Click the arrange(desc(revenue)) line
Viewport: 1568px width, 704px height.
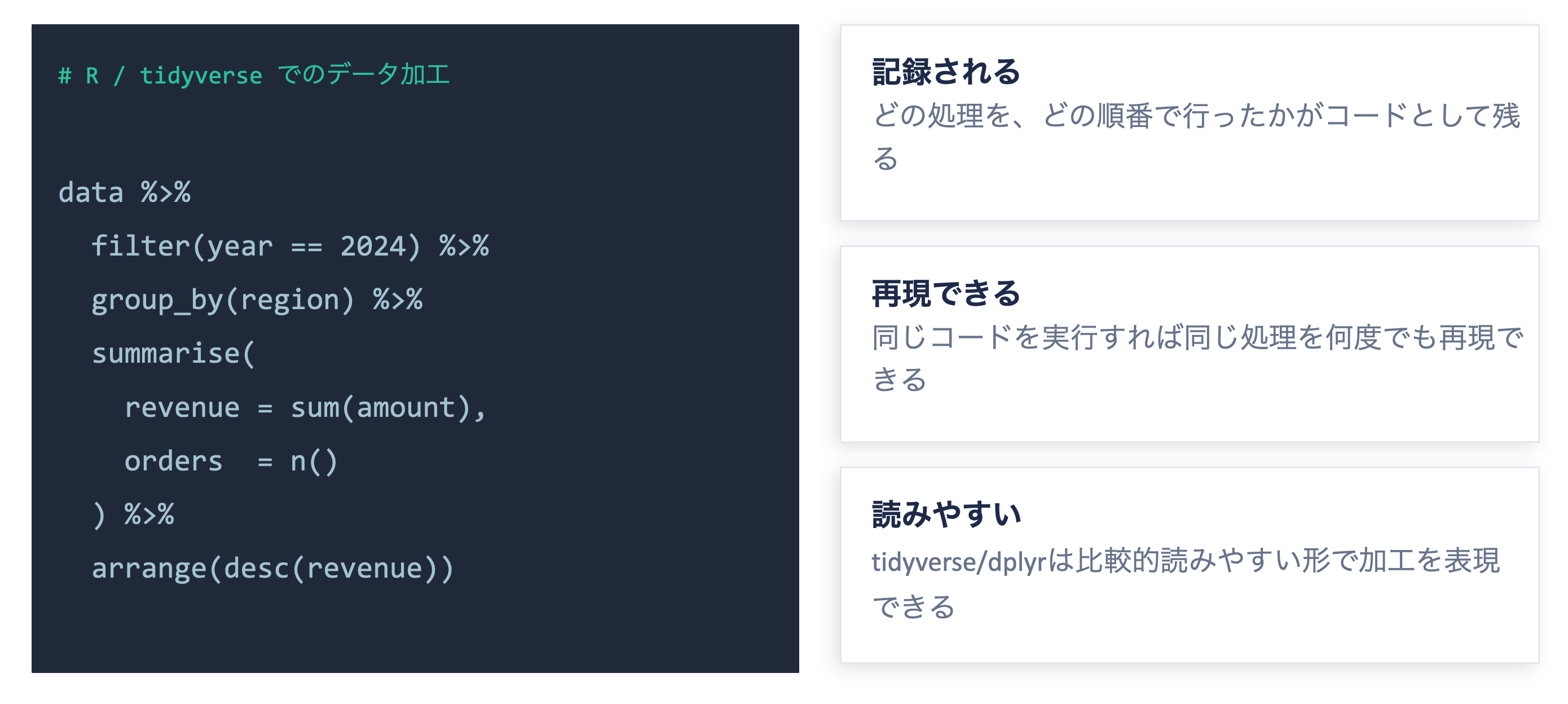point(272,568)
